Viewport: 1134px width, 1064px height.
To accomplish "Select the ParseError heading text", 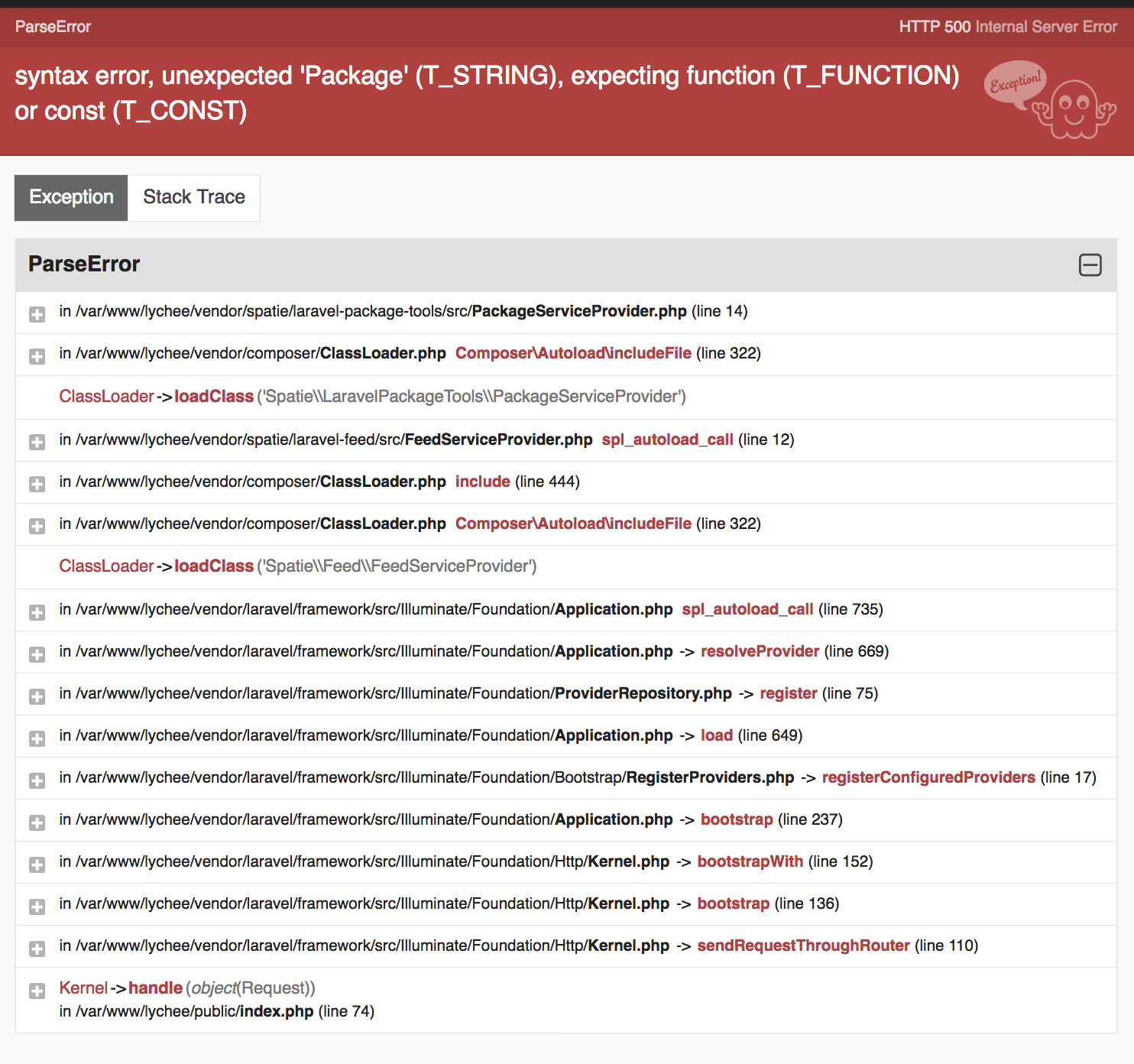I will (83, 264).
